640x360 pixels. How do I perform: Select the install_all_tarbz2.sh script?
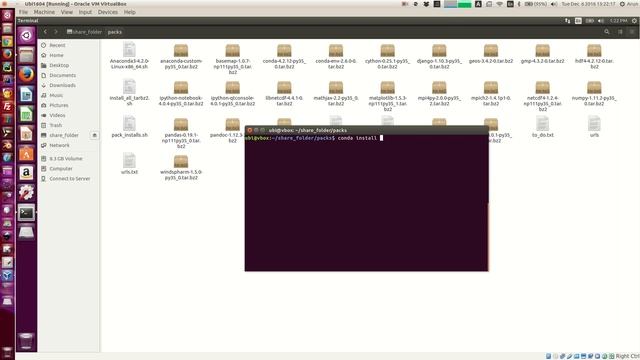[x=129, y=93]
